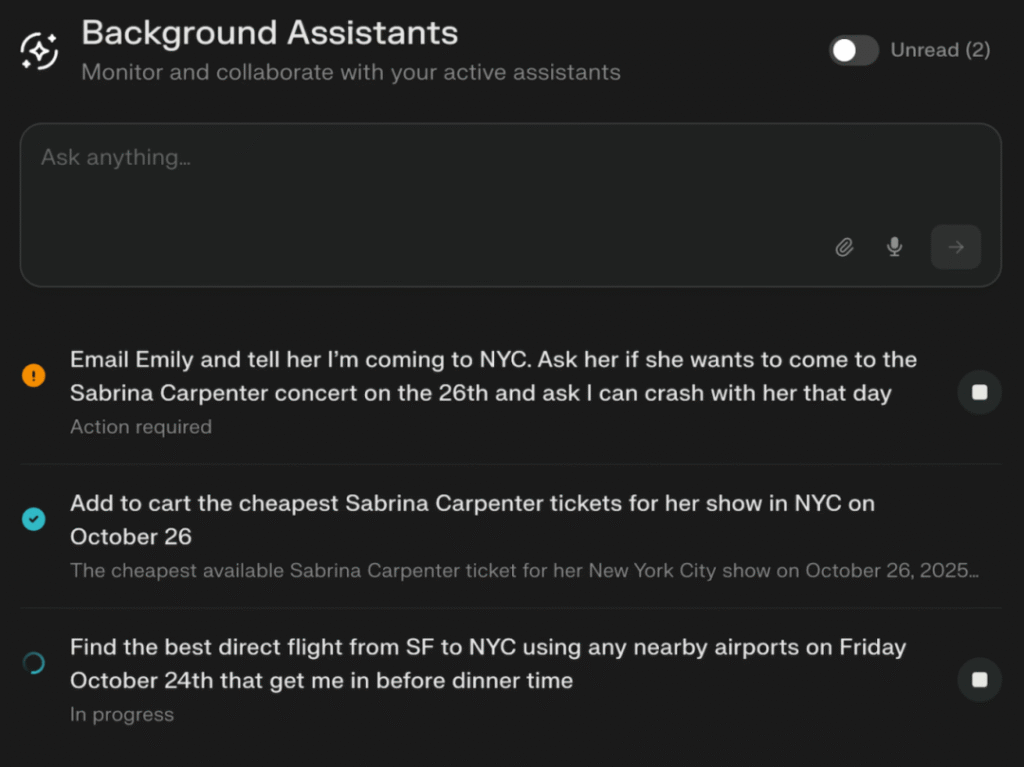Screen dimensions: 1024x767
Task: Open the Email Emily assistant task
Action: tap(493, 376)
